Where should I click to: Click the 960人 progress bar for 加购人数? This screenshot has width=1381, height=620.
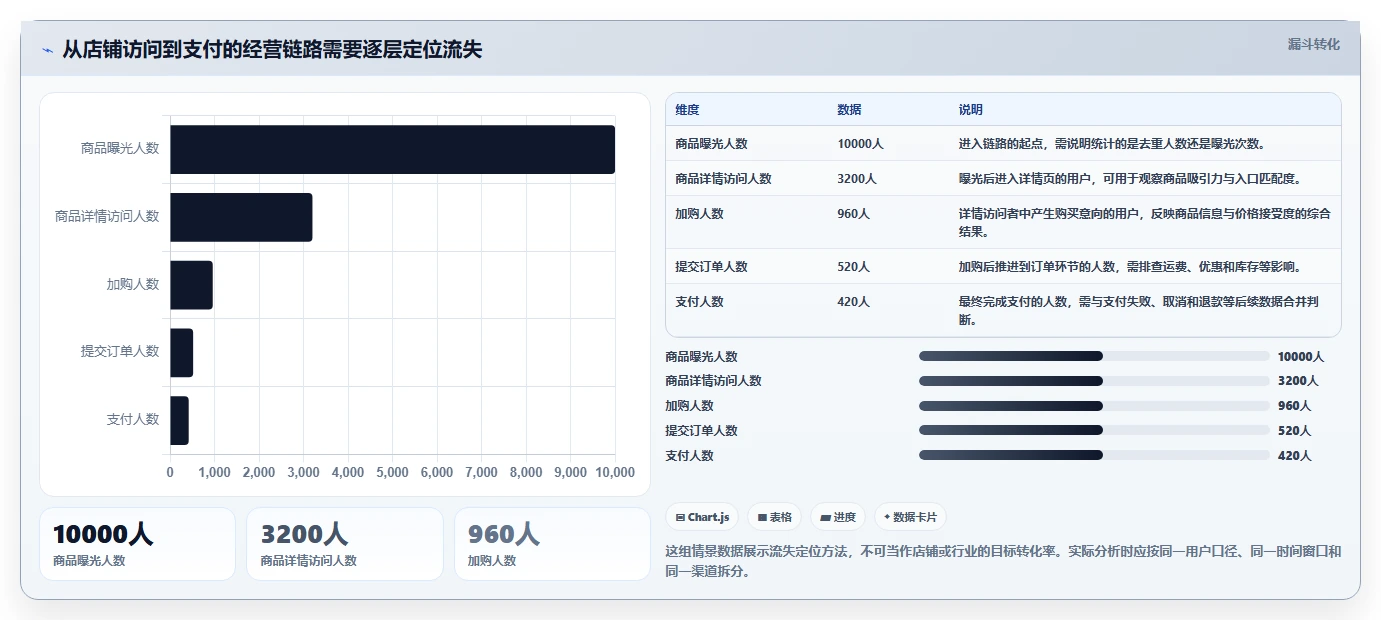point(1094,406)
